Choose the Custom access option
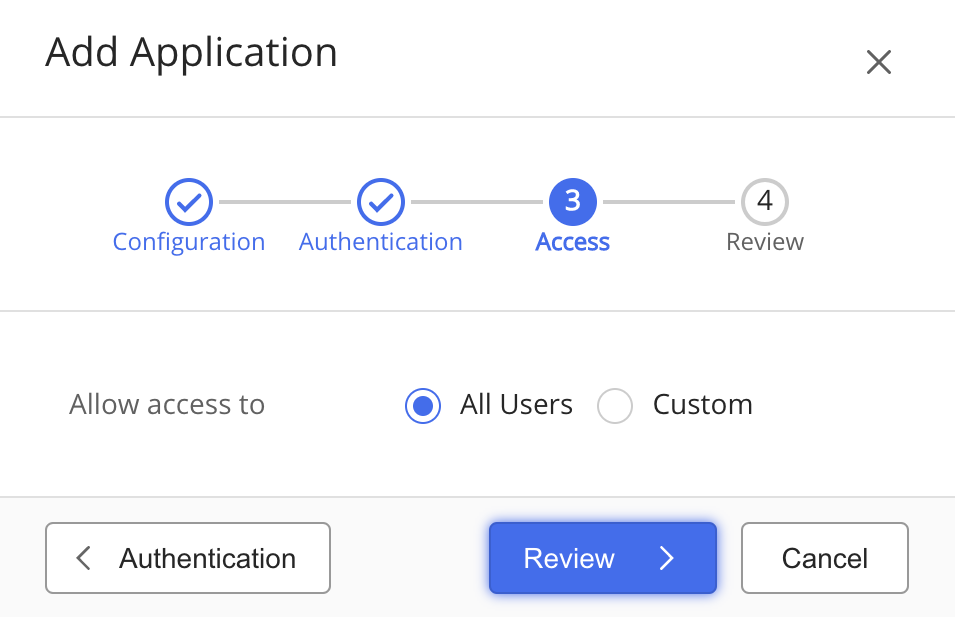This screenshot has width=955, height=617. [615, 405]
